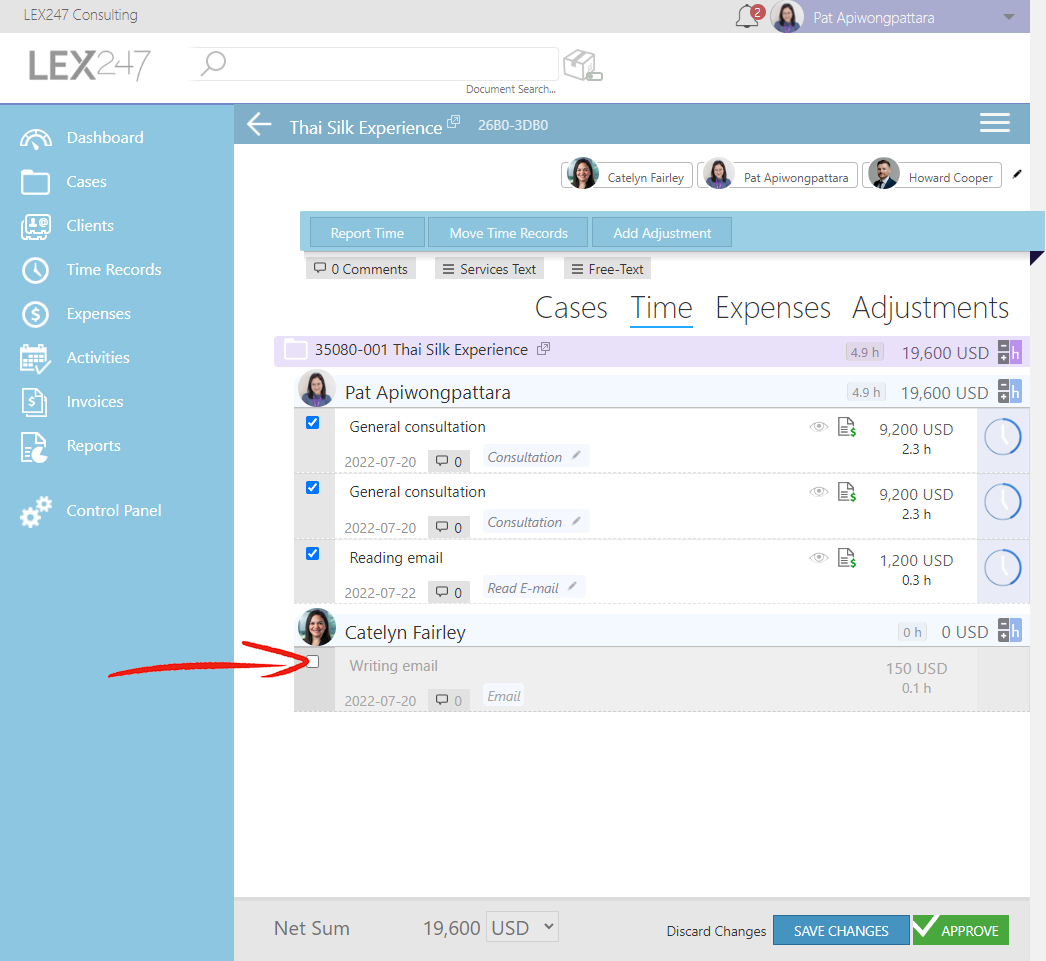Click invoice document icon on Reading email row
The height and width of the screenshot is (961, 1046).
point(847,558)
